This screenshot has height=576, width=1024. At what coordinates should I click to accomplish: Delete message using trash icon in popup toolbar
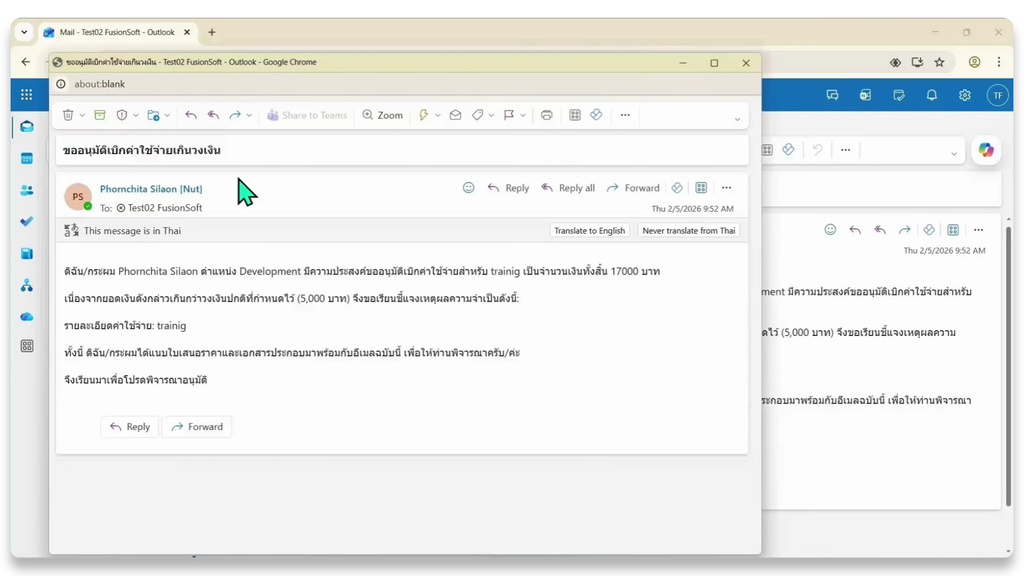click(x=68, y=115)
